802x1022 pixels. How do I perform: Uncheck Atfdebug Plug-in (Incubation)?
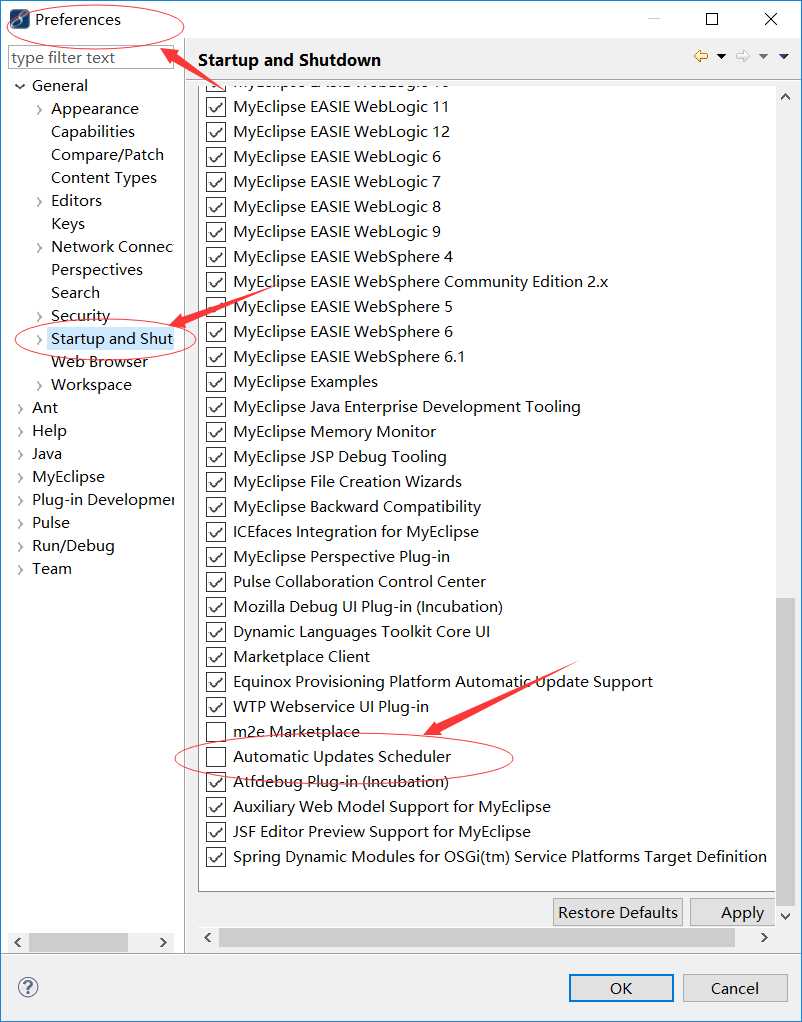point(216,782)
